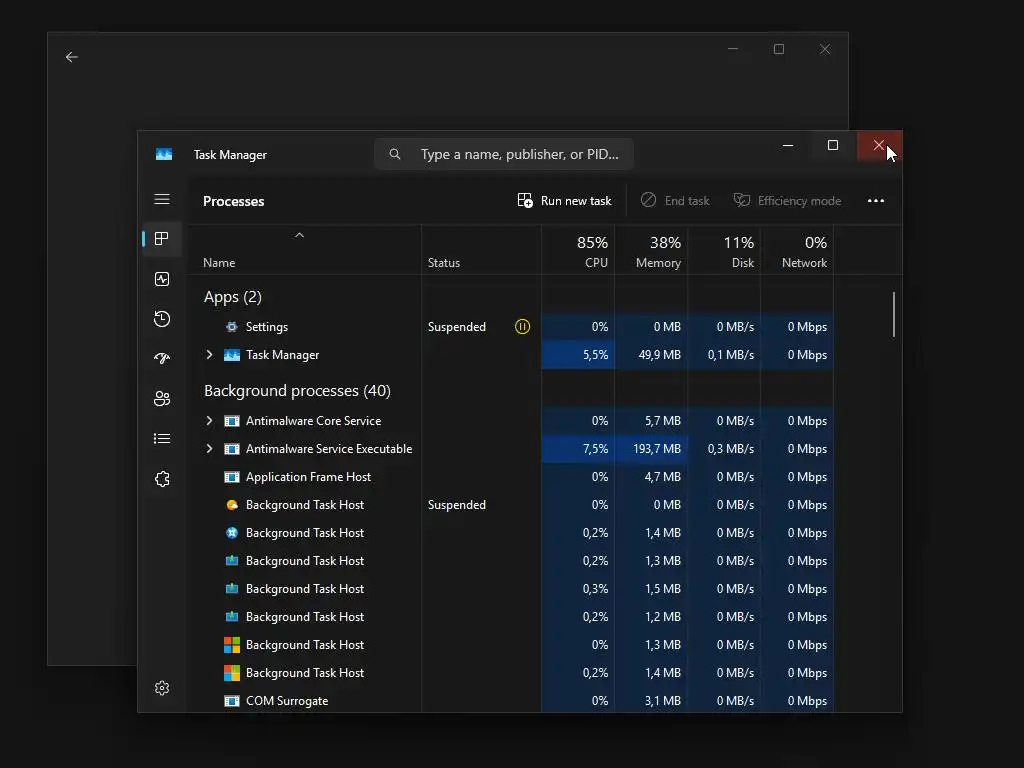Sort by the Disk column header
The image size is (1024, 768).
pyautogui.click(x=724, y=251)
